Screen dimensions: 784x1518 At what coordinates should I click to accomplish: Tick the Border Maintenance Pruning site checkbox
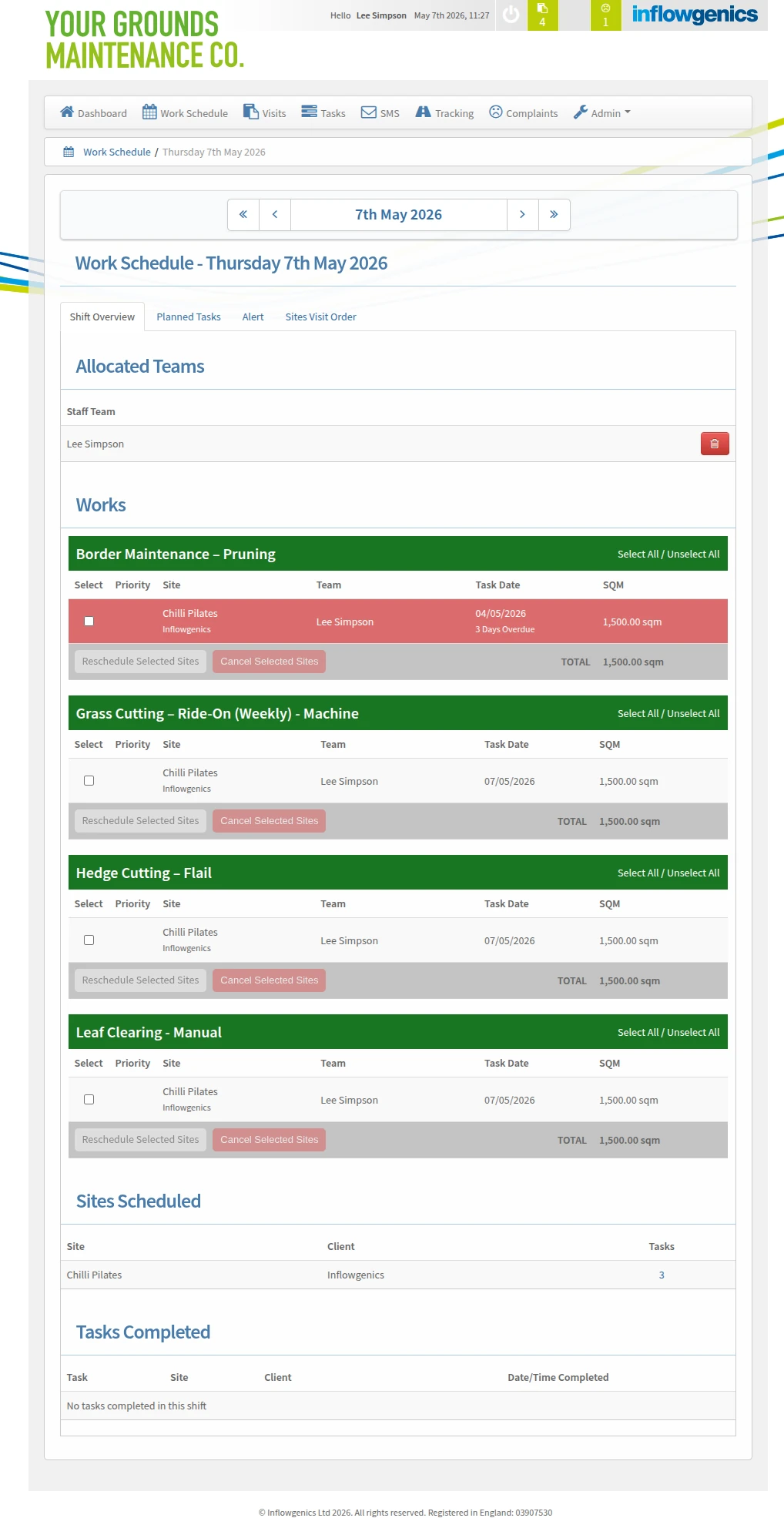point(89,621)
